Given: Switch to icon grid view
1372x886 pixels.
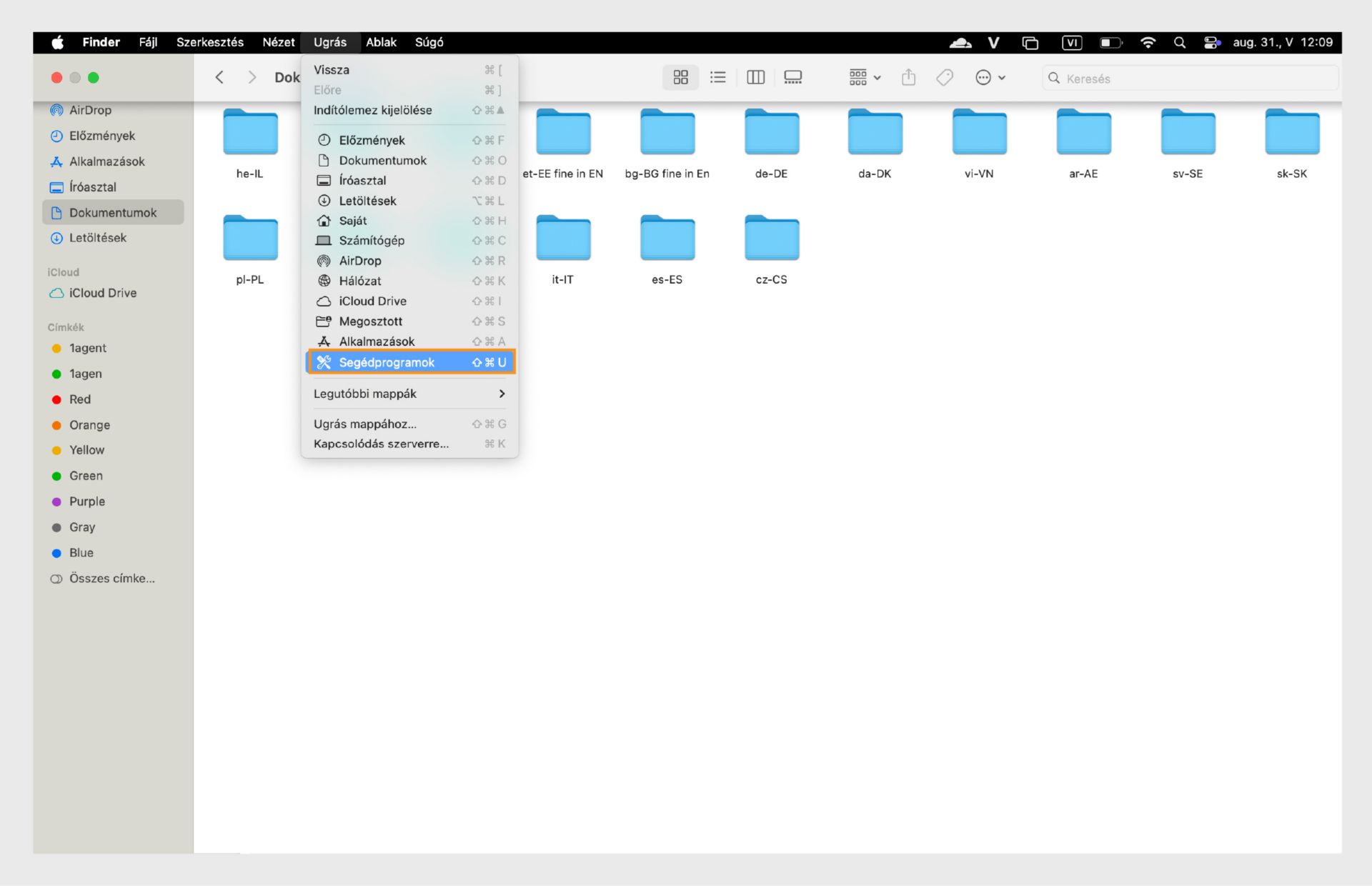Looking at the screenshot, I should pyautogui.click(x=680, y=77).
